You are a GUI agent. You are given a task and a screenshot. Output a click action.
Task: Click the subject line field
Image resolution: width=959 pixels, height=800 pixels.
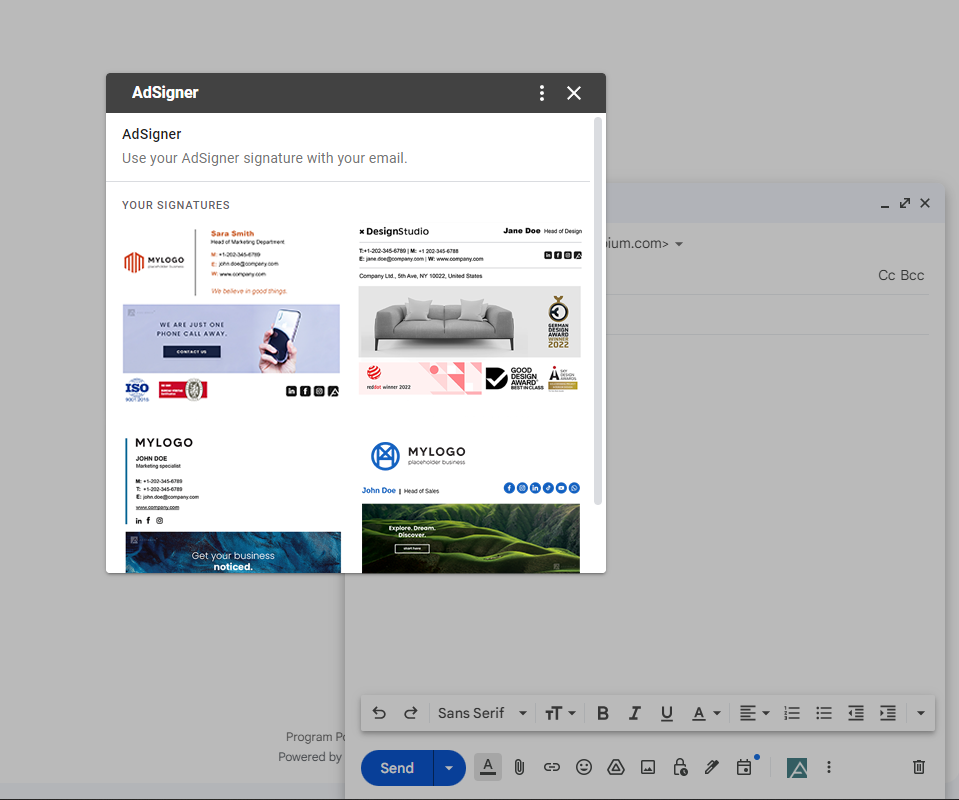pyautogui.click(x=768, y=314)
